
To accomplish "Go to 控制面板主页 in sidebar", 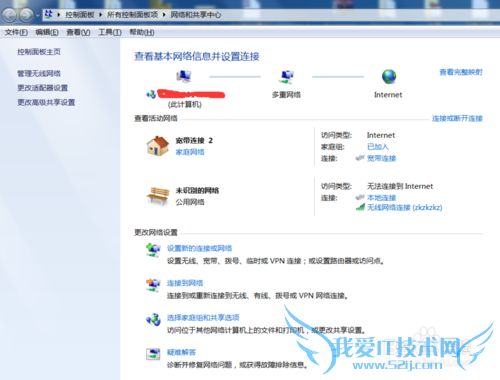I will point(39,52).
